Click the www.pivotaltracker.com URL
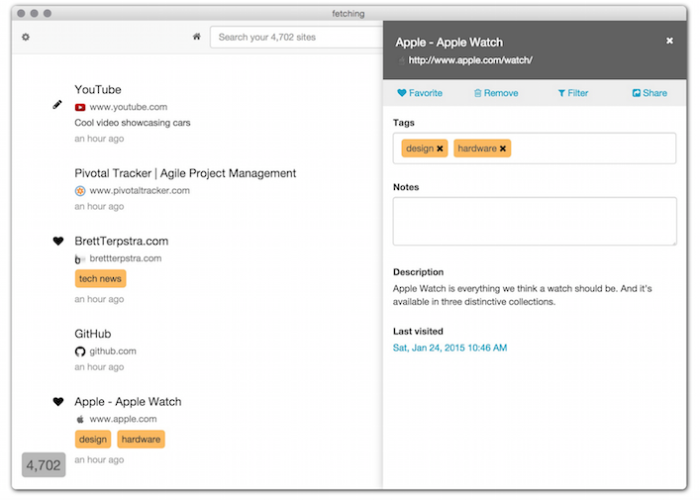 [140, 191]
